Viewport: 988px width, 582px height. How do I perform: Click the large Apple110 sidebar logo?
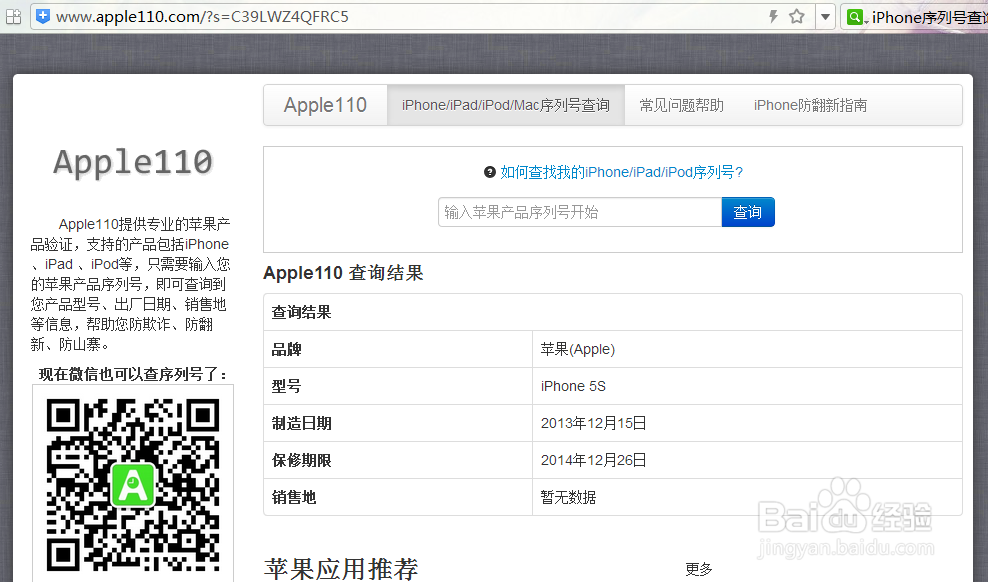coord(133,162)
